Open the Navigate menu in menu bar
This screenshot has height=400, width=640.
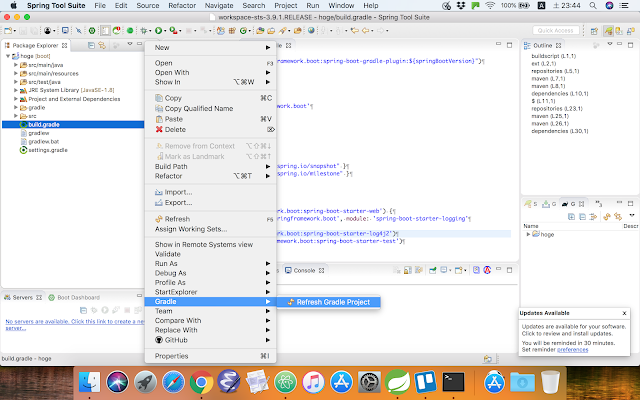point(219,6)
